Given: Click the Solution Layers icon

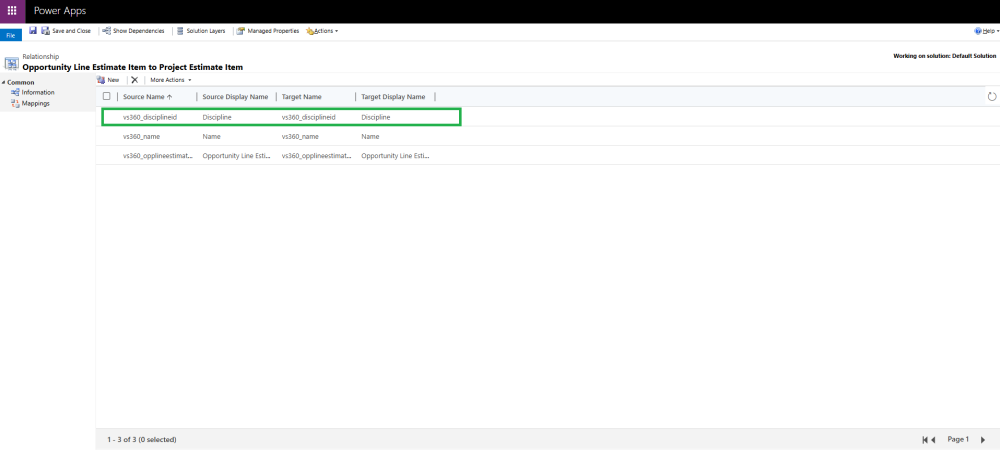Looking at the screenshot, I should click(180, 31).
